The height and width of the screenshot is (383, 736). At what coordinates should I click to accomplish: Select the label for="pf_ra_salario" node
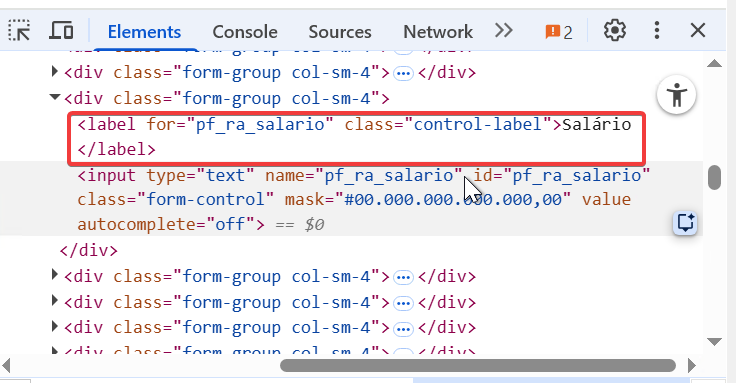tap(354, 137)
